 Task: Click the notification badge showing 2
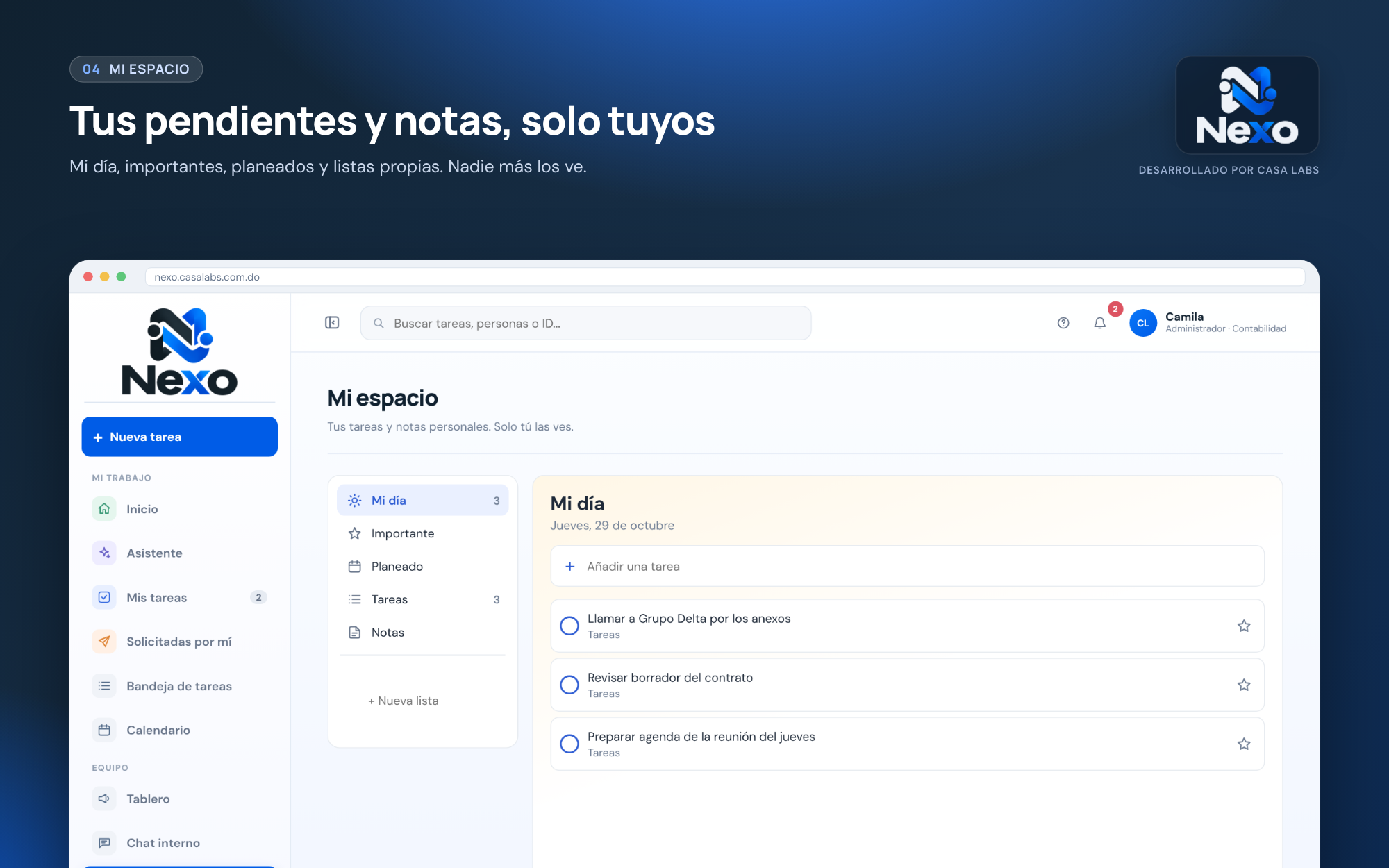click(x=1115, y=309)
